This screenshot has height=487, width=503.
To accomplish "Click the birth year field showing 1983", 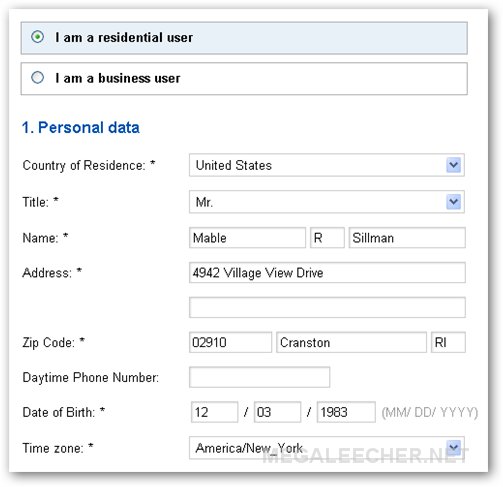I will 346,412.
